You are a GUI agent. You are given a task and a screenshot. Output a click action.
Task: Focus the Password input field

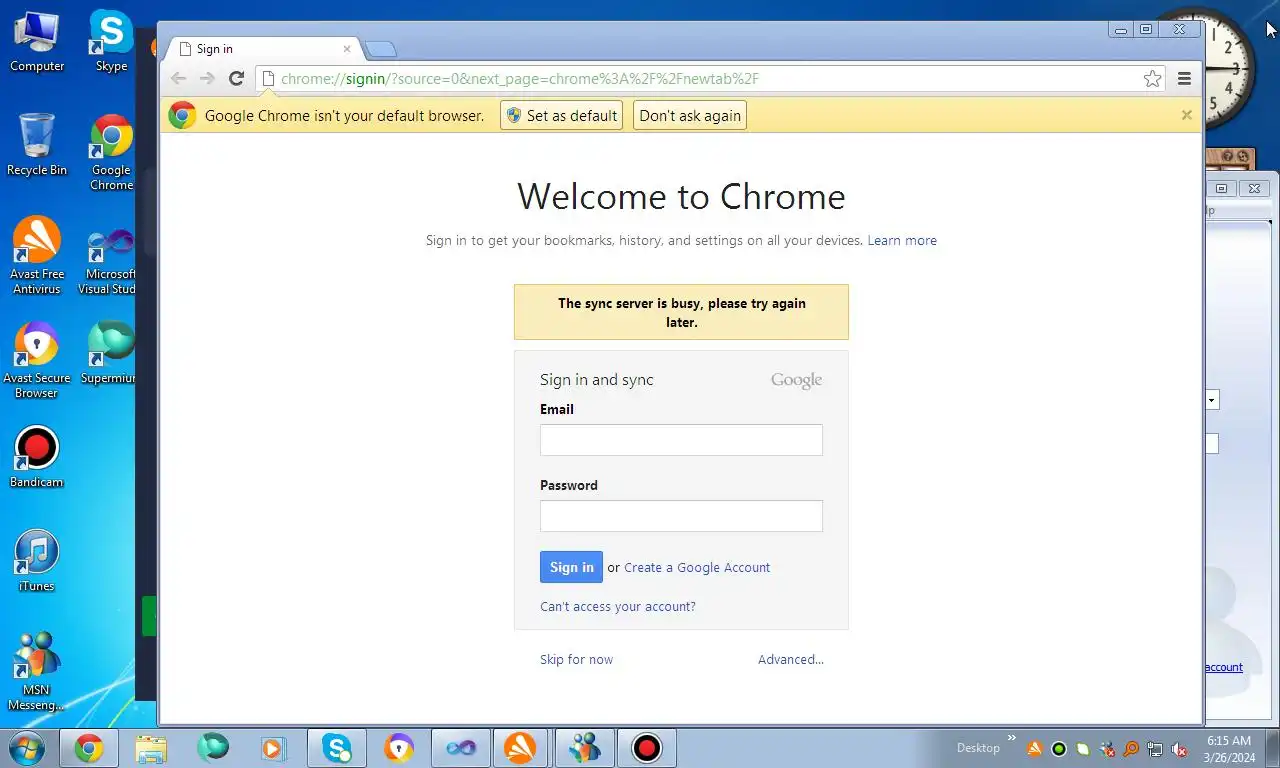click(x=681, y=516)
